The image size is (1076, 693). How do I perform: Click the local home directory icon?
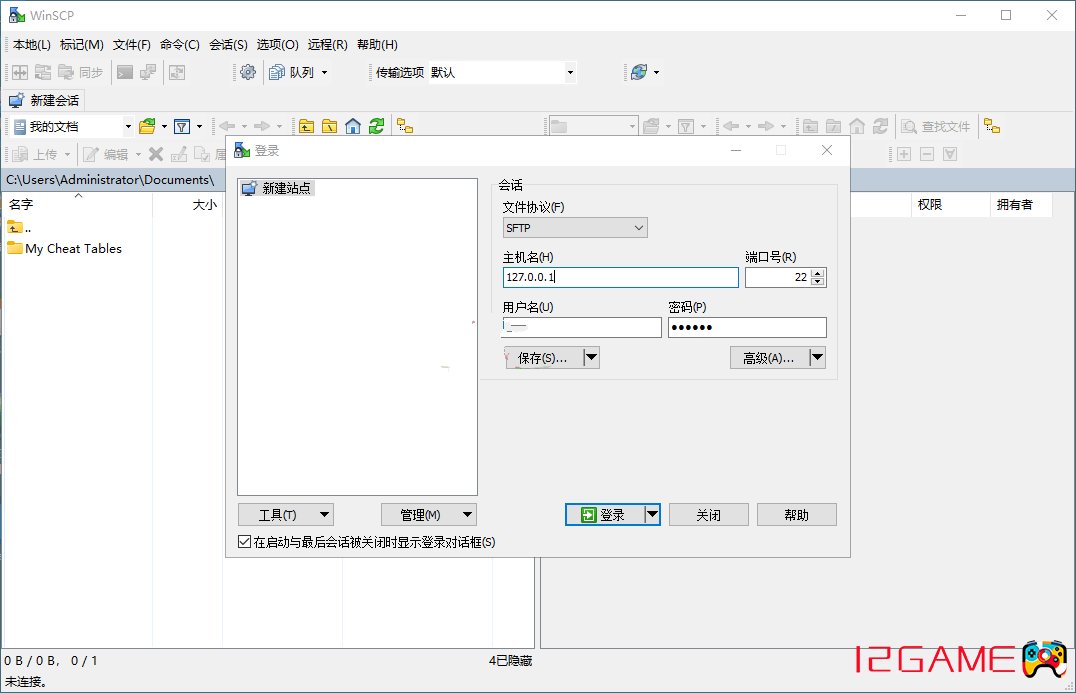pos(353,126)
